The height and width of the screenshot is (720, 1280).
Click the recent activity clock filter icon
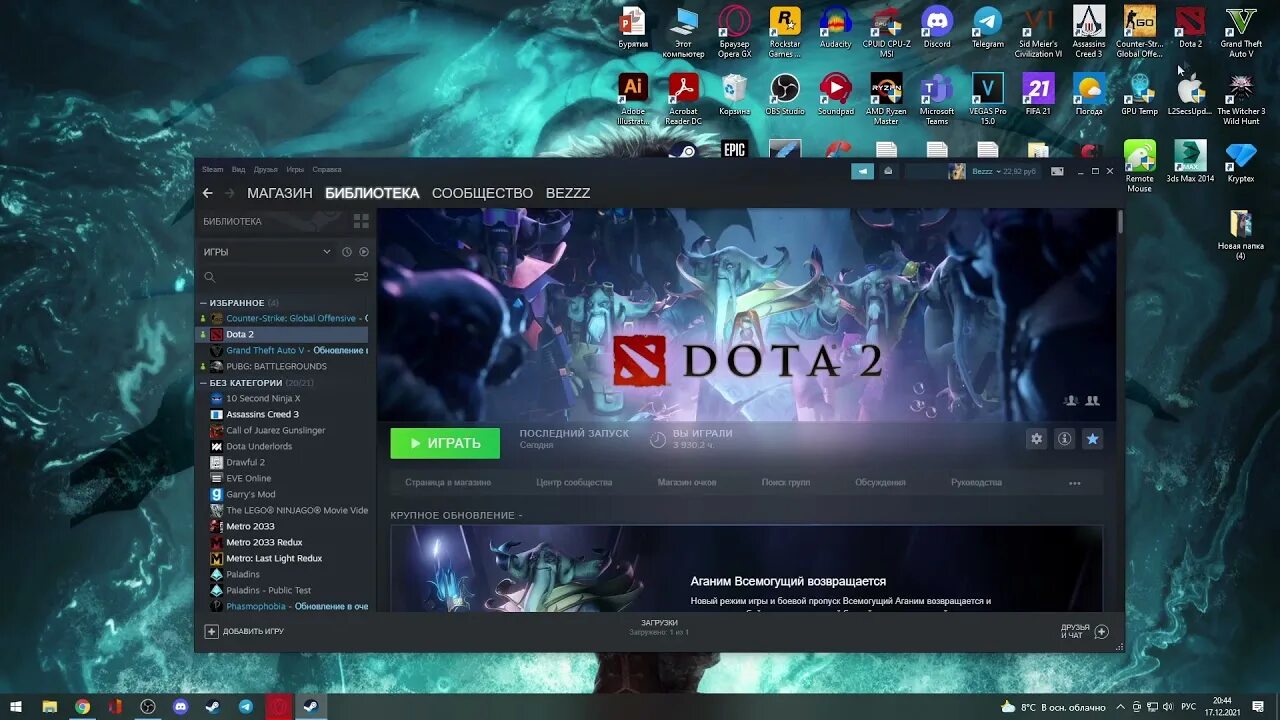(347, 252)
